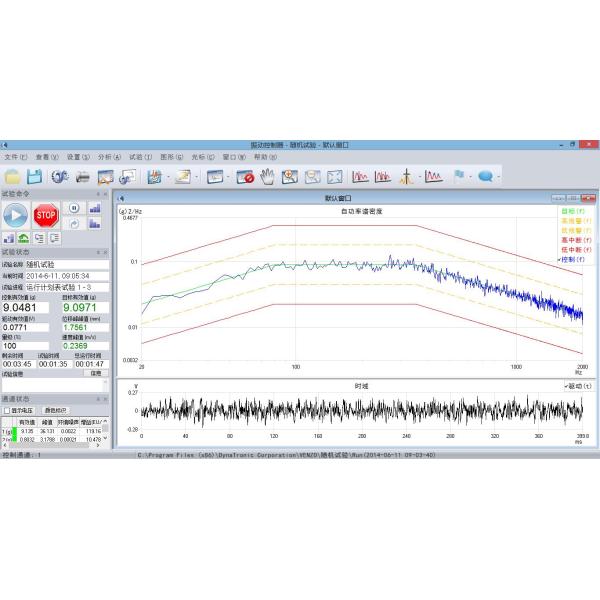The width and height of the screenshot is (600, 600).
Task: Open dropdown arrow beside speech bubble icon
Action: (x=499, y=177)
